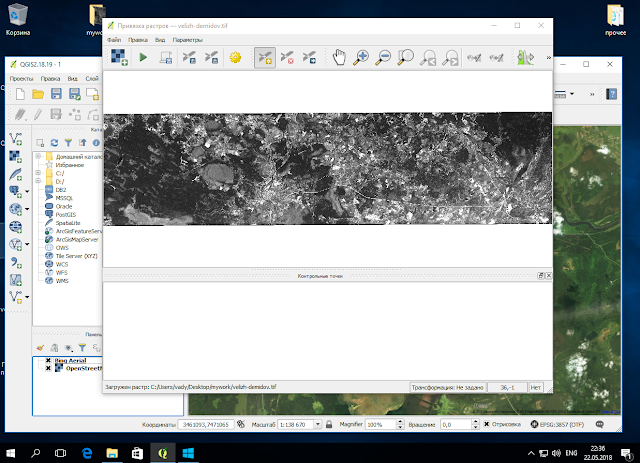Open CRS EPSG:3857 status button
The width and height of the screenshot is (640, 463).
[557, 424]
